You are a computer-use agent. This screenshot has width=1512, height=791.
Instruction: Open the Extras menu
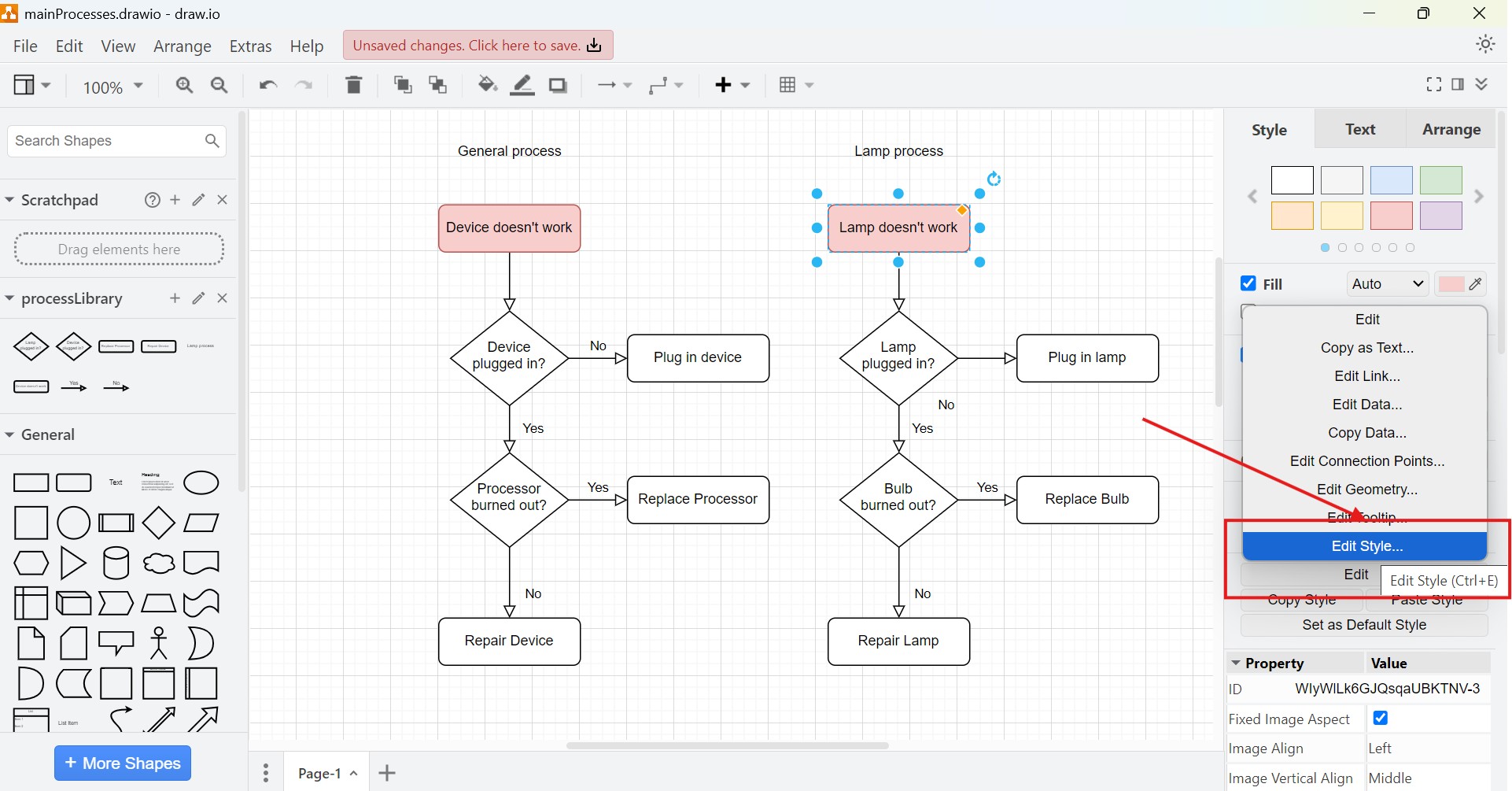pos(250,46)
